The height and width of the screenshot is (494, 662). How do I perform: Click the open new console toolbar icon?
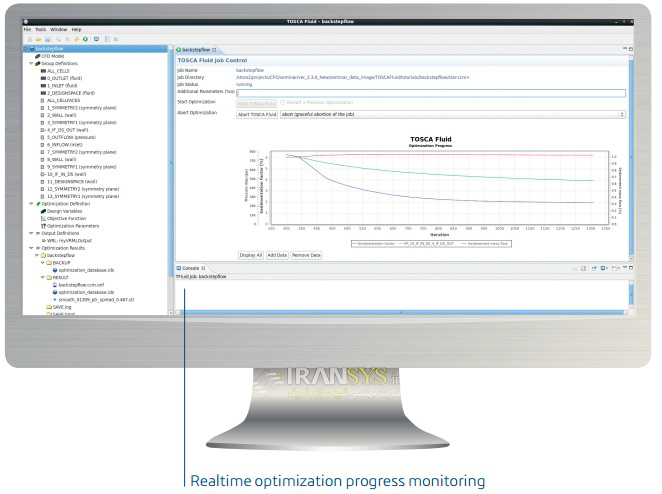coord(616,269)
